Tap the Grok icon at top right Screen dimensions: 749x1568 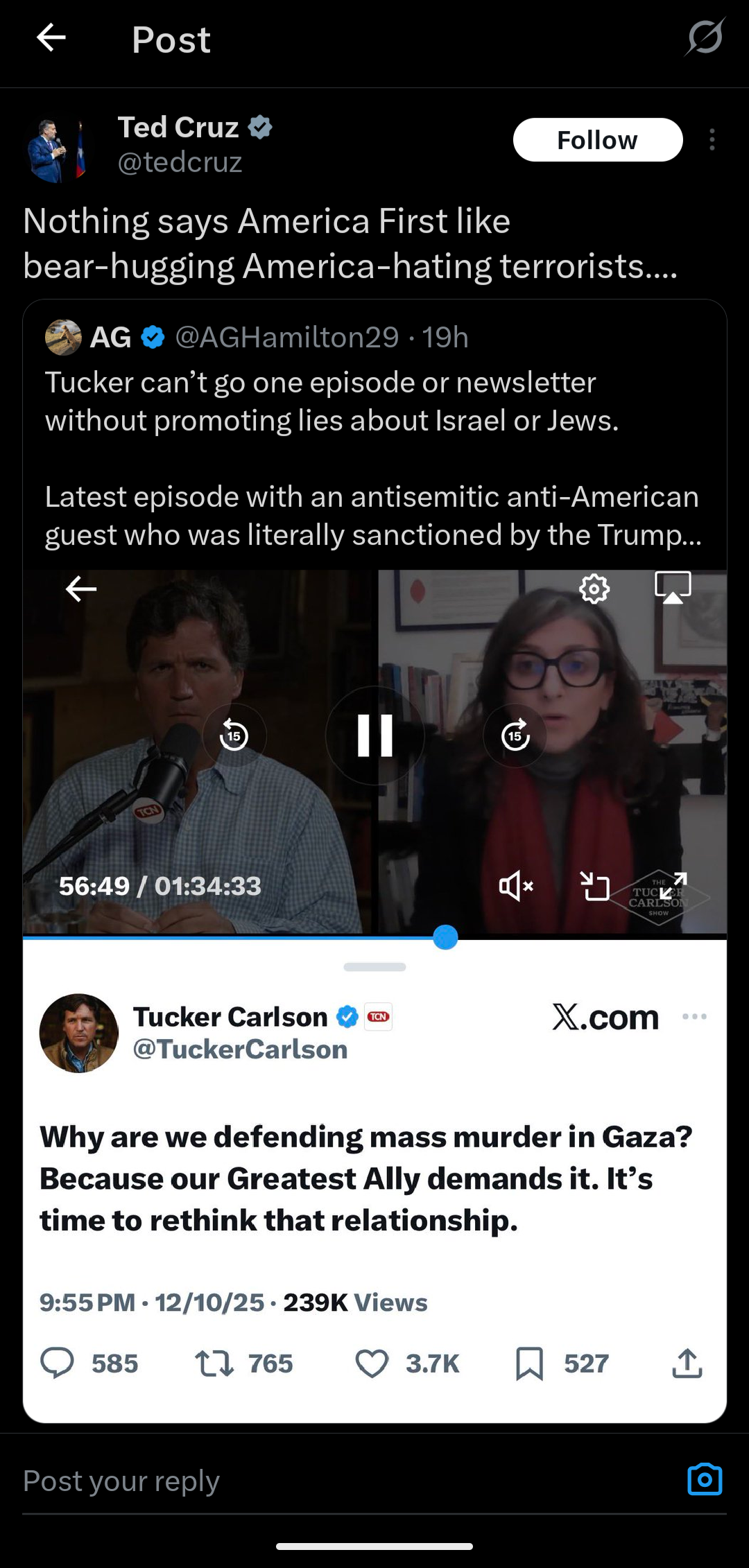(x=705, y=37)
